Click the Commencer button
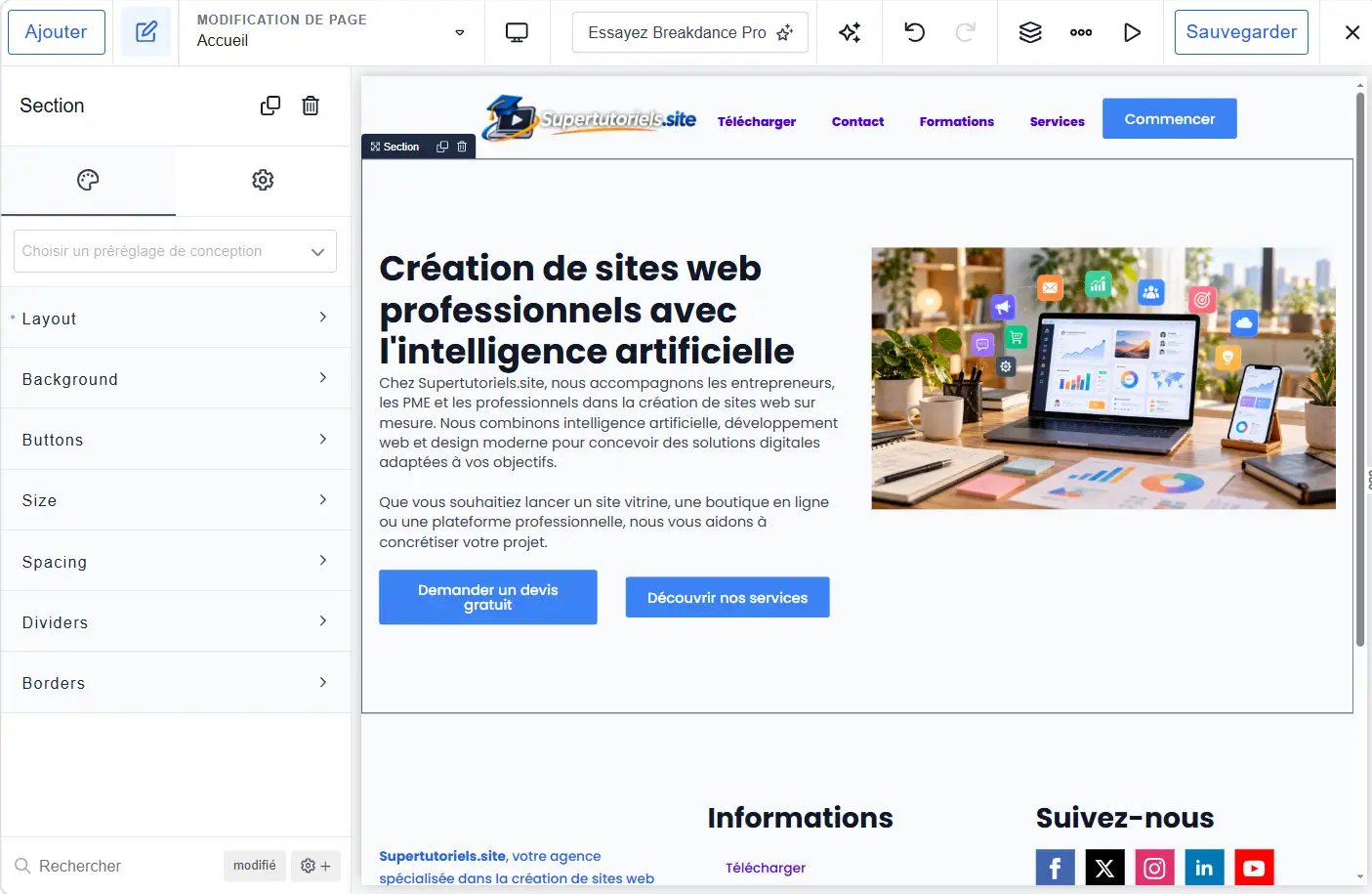 pos(1170,118)
